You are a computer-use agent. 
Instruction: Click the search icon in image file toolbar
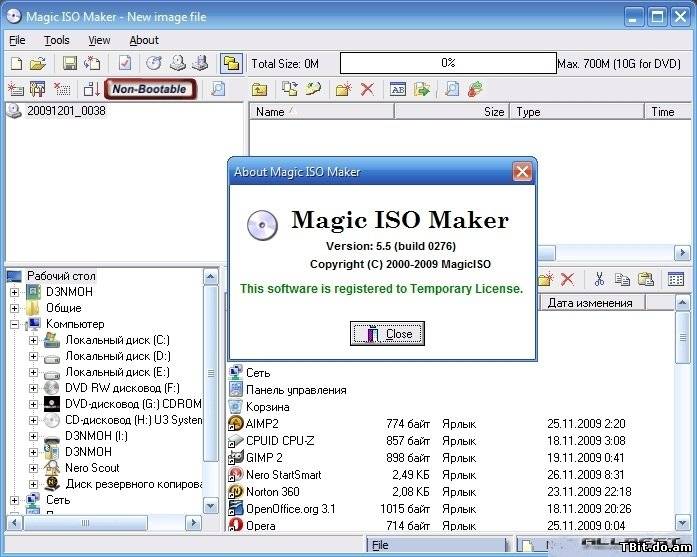(452, 89)
